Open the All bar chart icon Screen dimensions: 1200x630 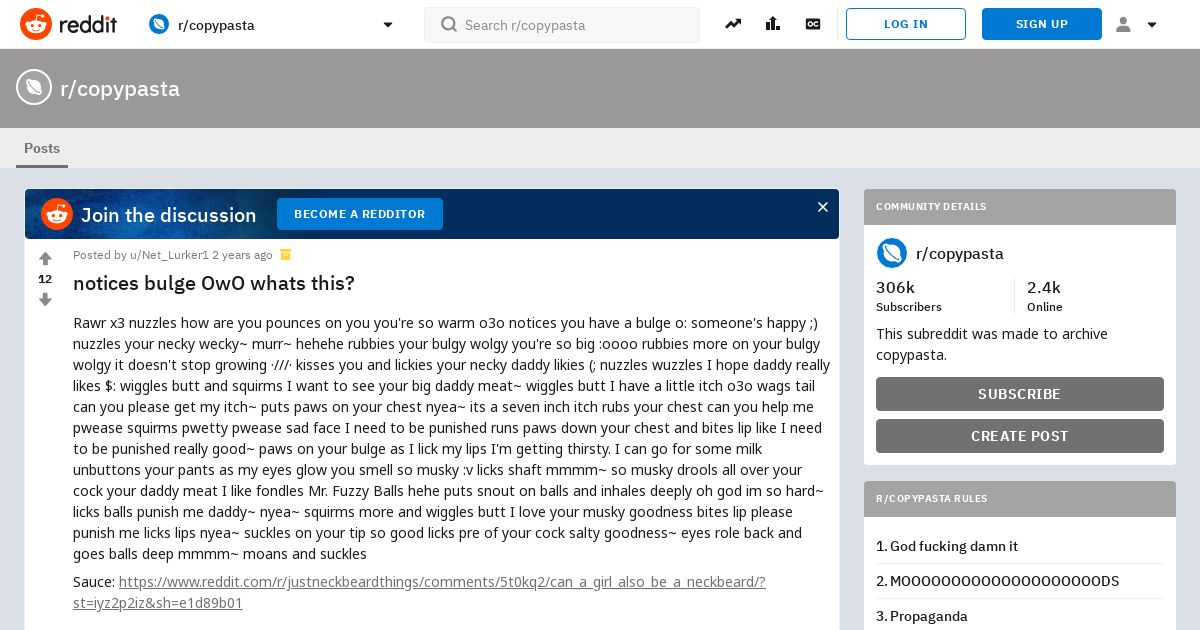[x=773, y=24]
